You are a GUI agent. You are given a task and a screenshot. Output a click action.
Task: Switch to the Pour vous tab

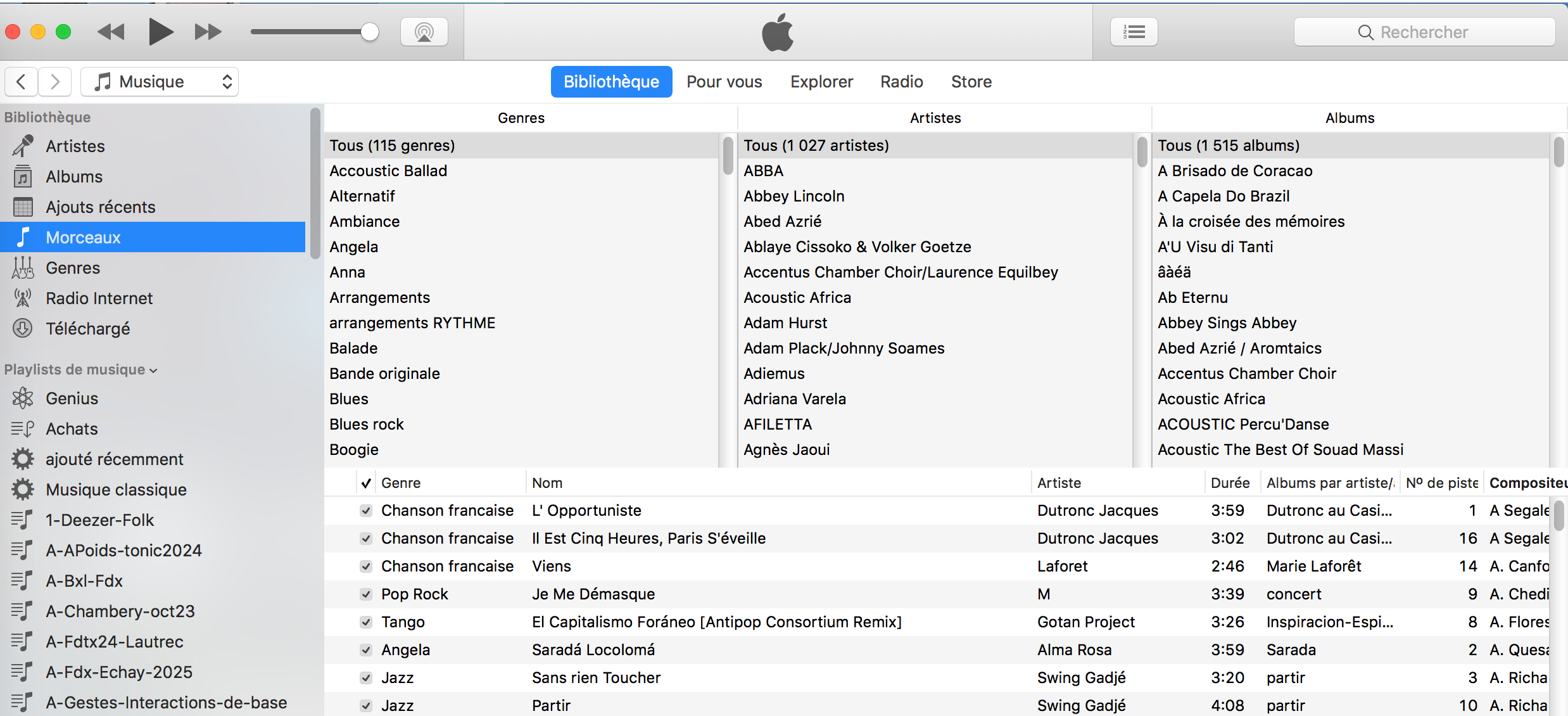click(x=724, y=82)
